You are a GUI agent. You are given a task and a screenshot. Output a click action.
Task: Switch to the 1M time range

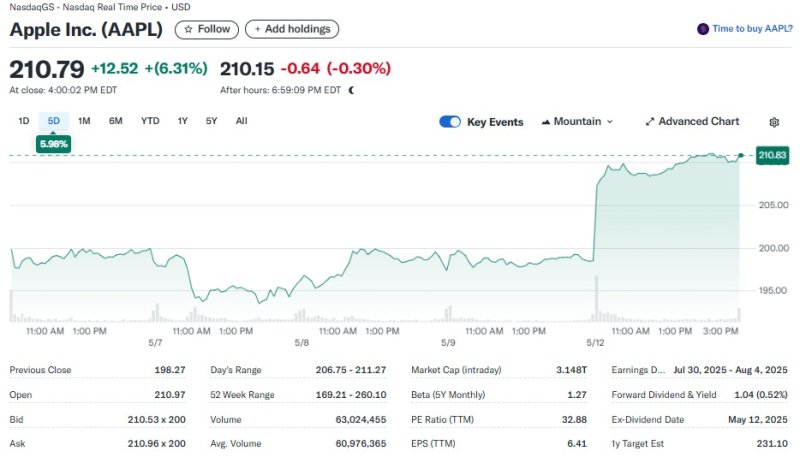[x=84, y=121]
